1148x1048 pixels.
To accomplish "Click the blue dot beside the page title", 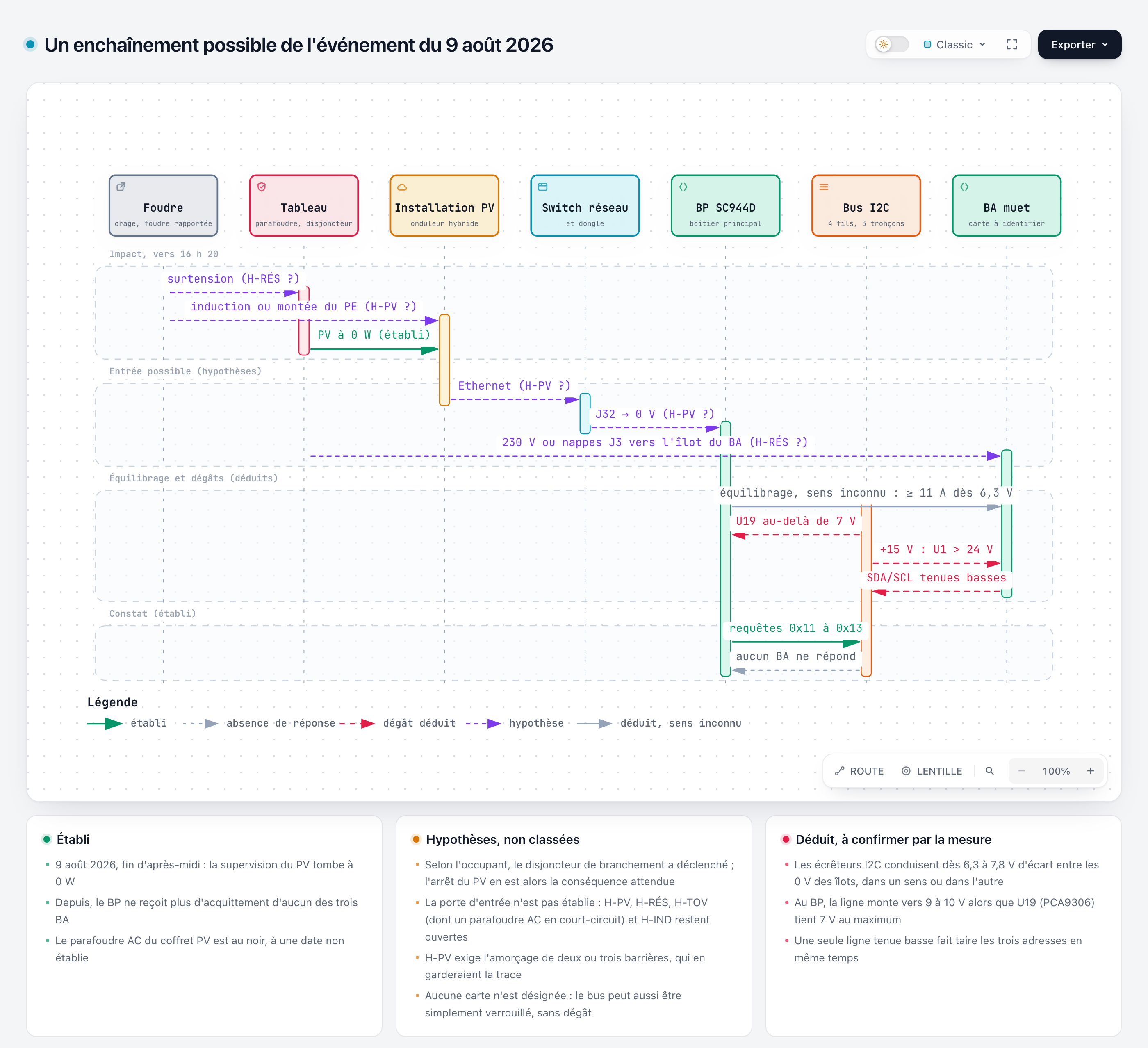I will coord(31,44).
